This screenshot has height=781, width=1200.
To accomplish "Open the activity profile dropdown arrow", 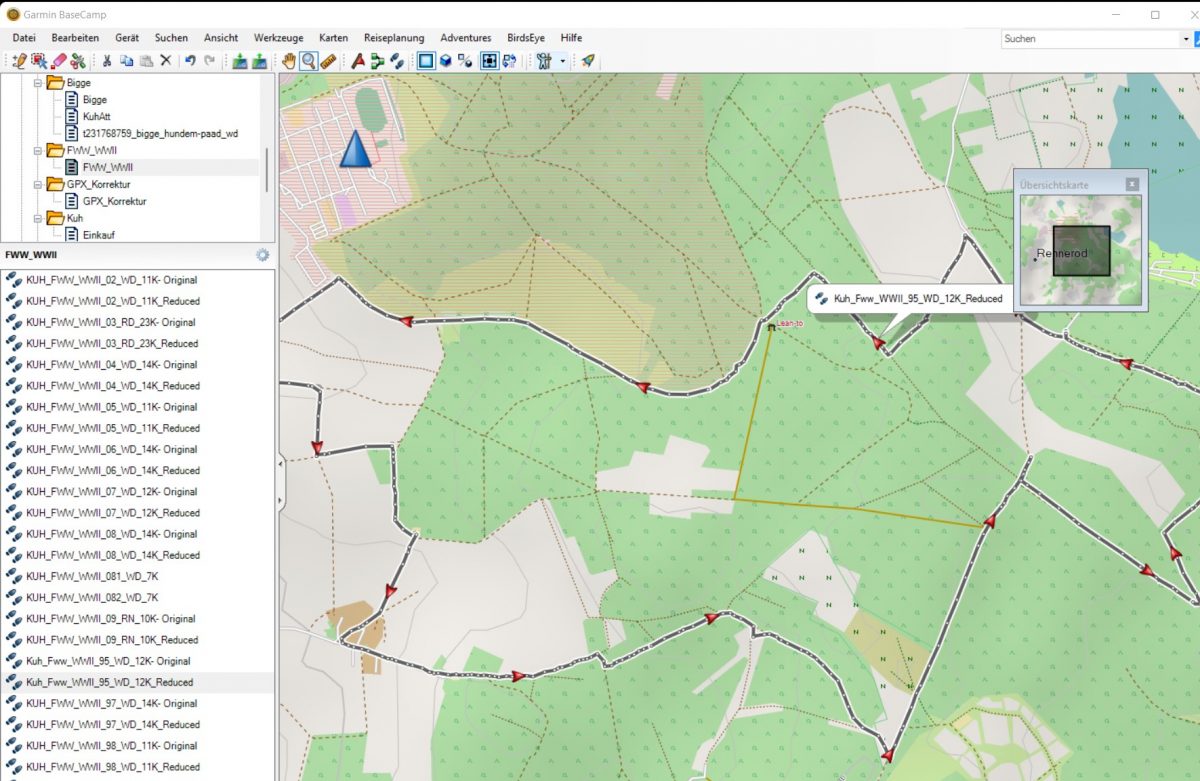I will click(563, 61).
